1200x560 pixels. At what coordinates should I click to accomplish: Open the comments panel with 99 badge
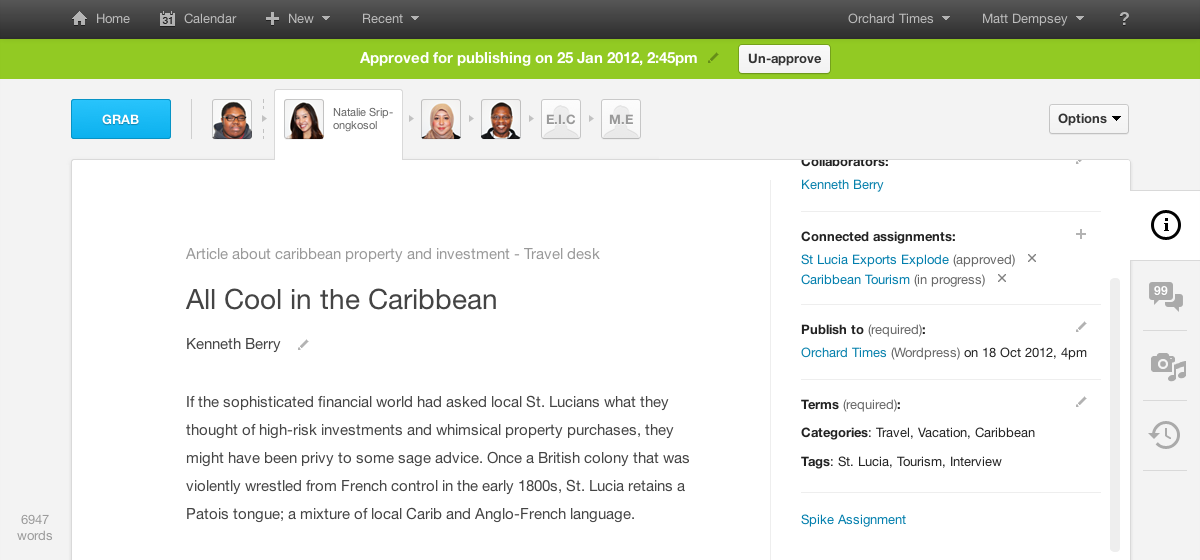click(1165, 295)
